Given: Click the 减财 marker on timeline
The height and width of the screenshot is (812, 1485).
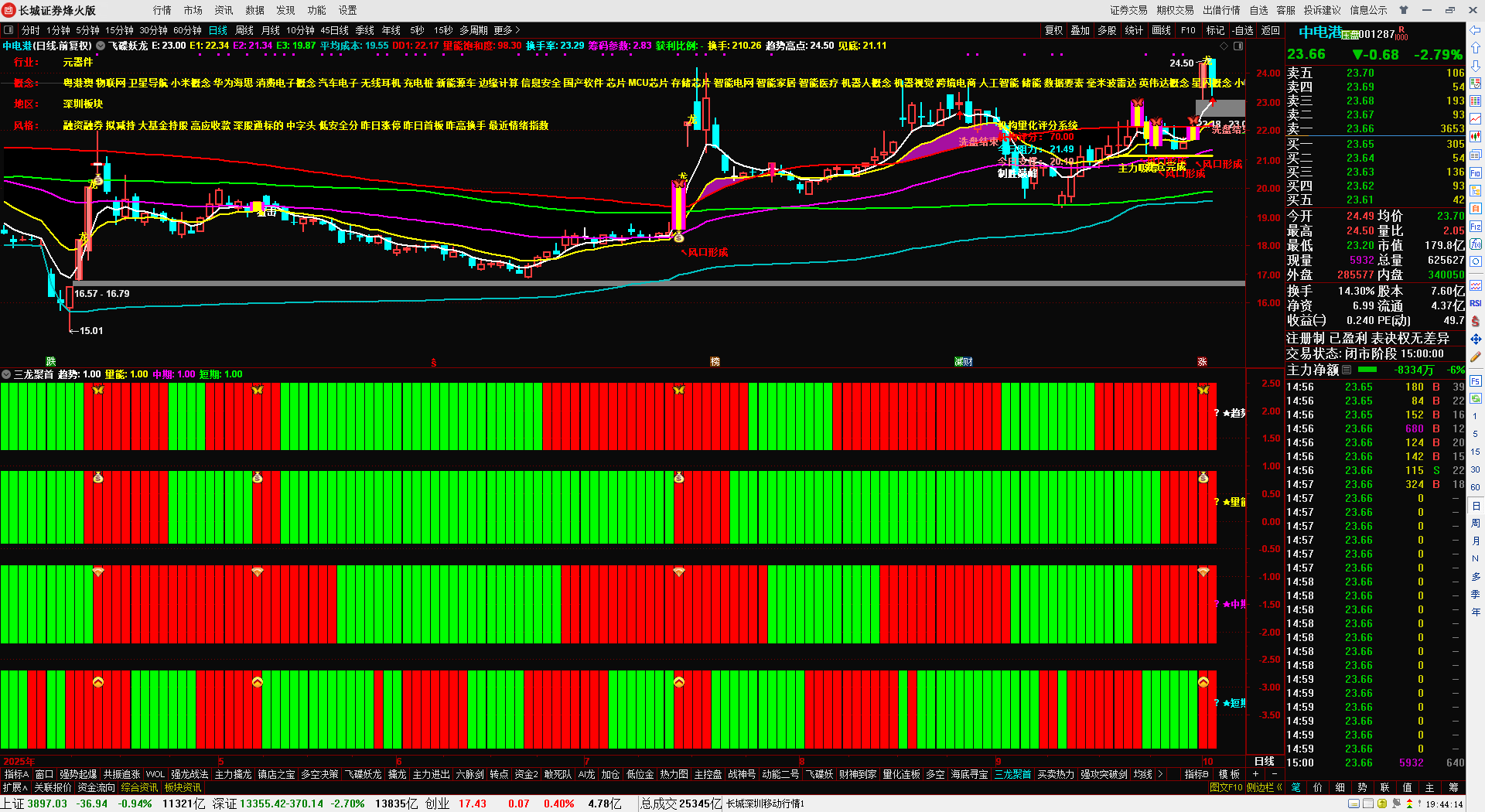Looking at the screenshot, I should pyautogui.click(x=964, y=362).
